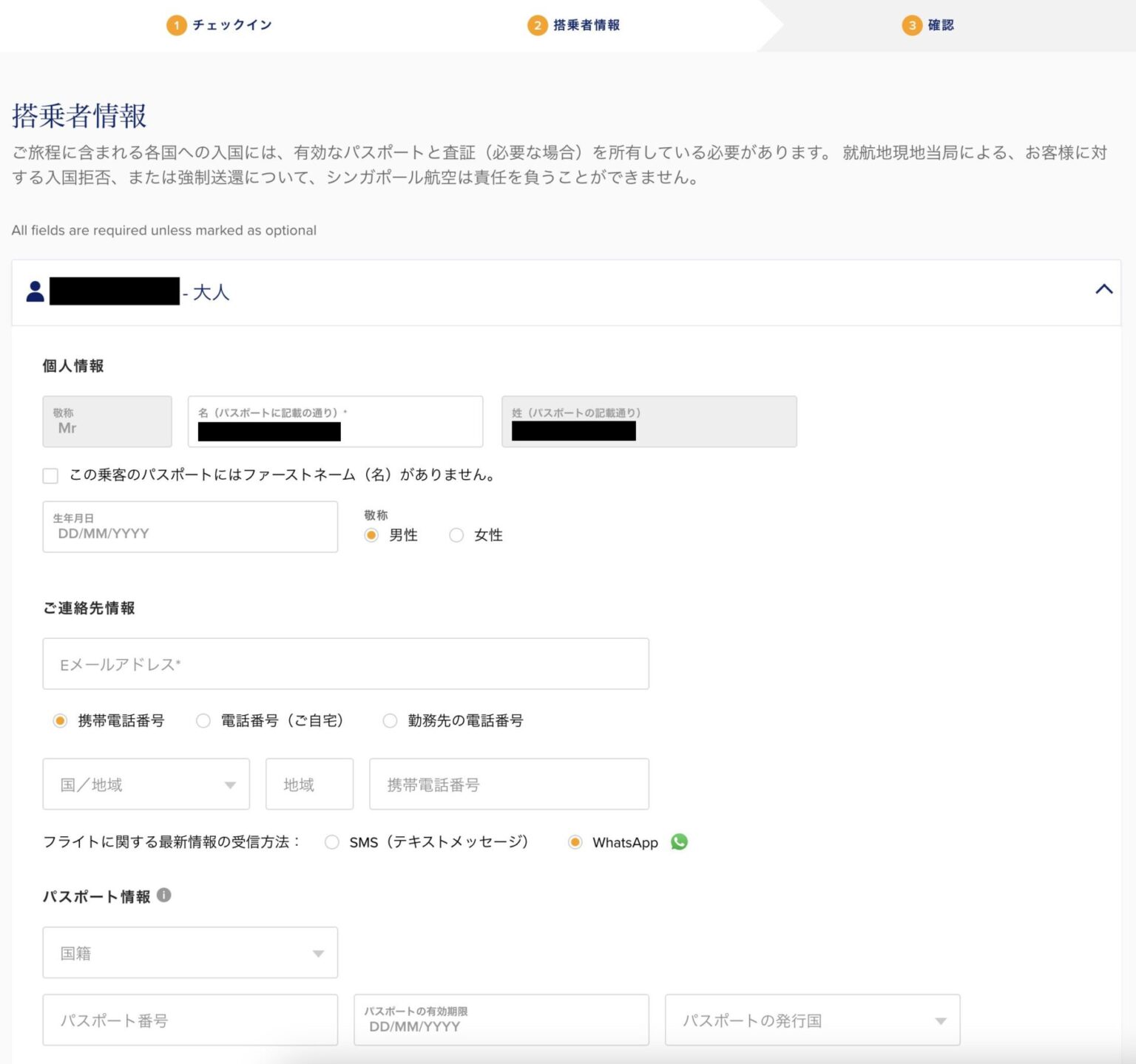The height and width of the screenshot is (1064, 1136).
Task: Click the step 3 number badge
Action: pyautogui.click(x=911, y=25)
